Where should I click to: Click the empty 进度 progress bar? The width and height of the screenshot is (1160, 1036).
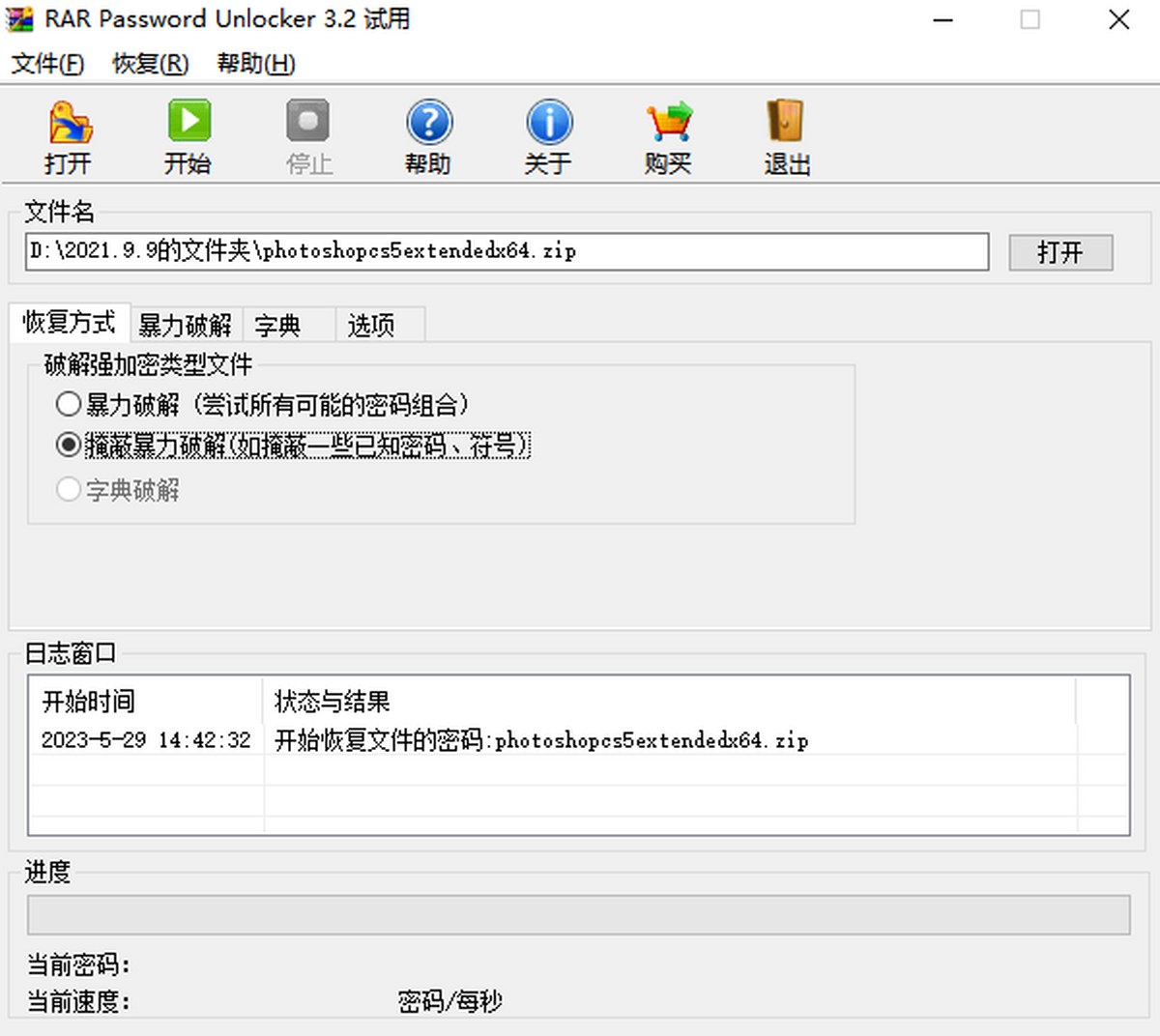(578, 914)
